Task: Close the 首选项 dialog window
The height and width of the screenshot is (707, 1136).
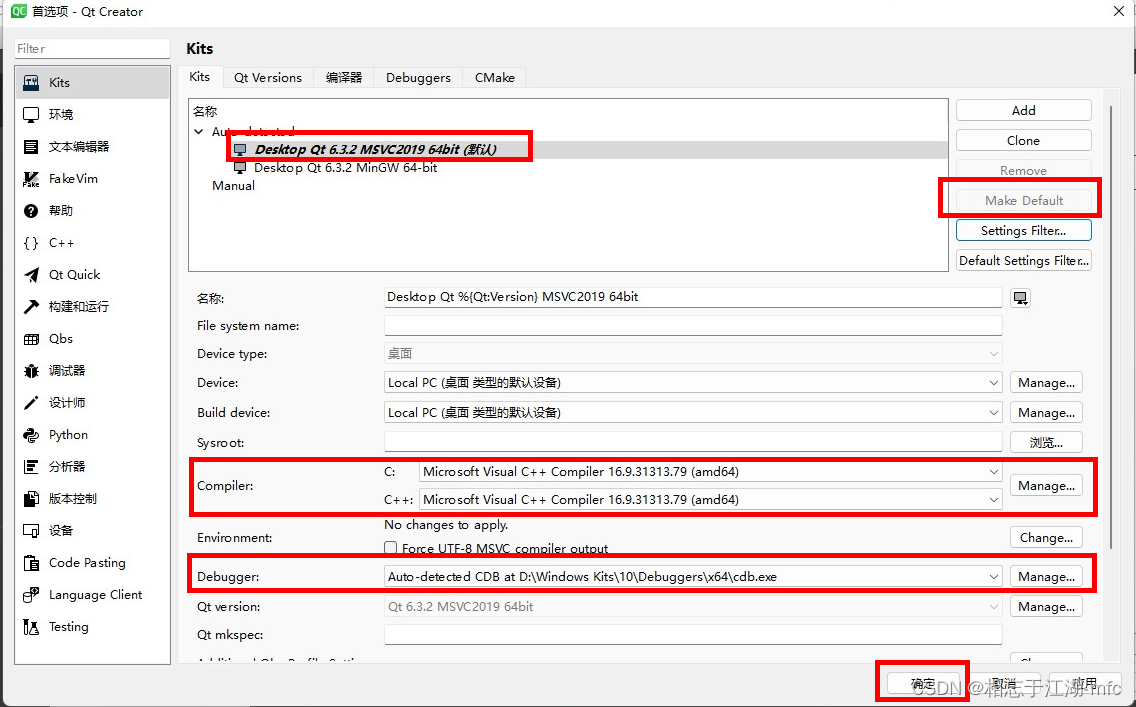Action: click(1119, 12)
